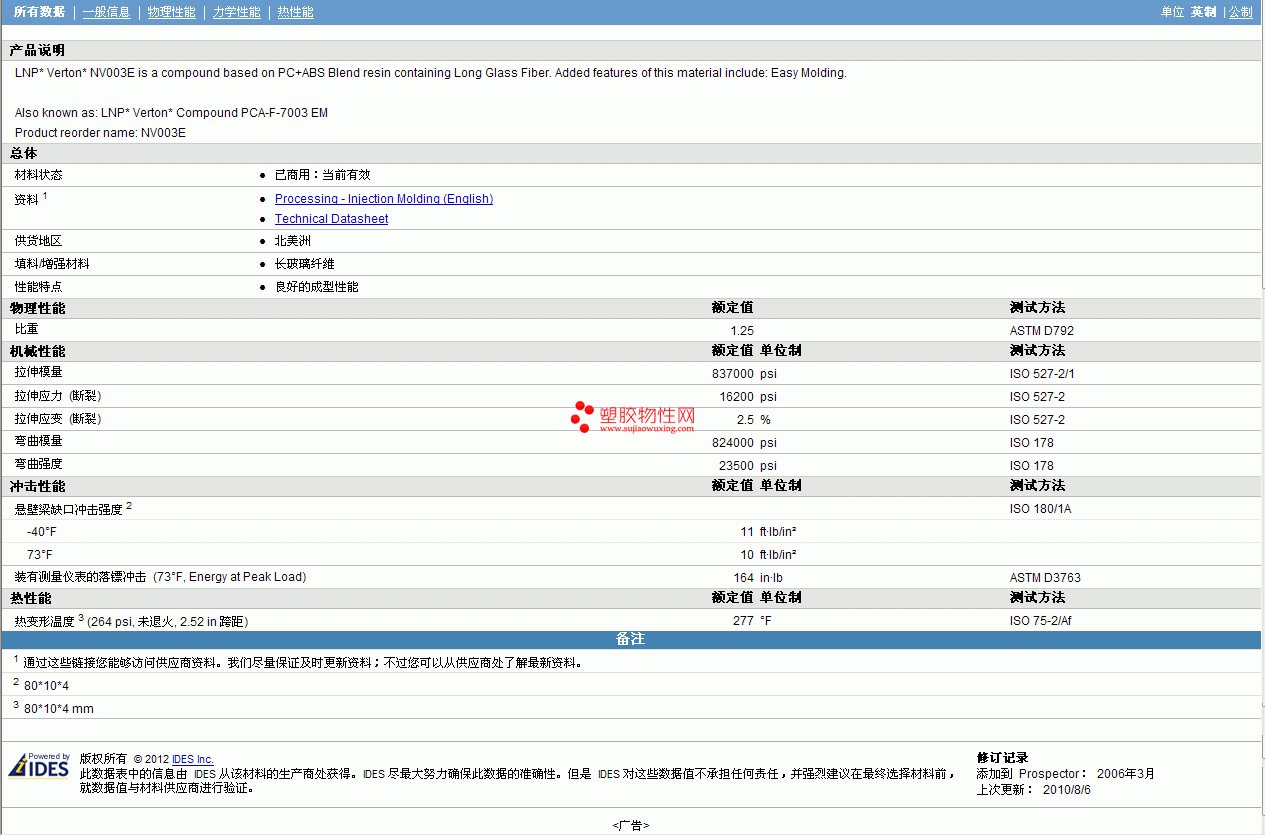This screenshot has height=835, width=1265.
Task: Click the 弯曲模量 row label
Action: 39,441
